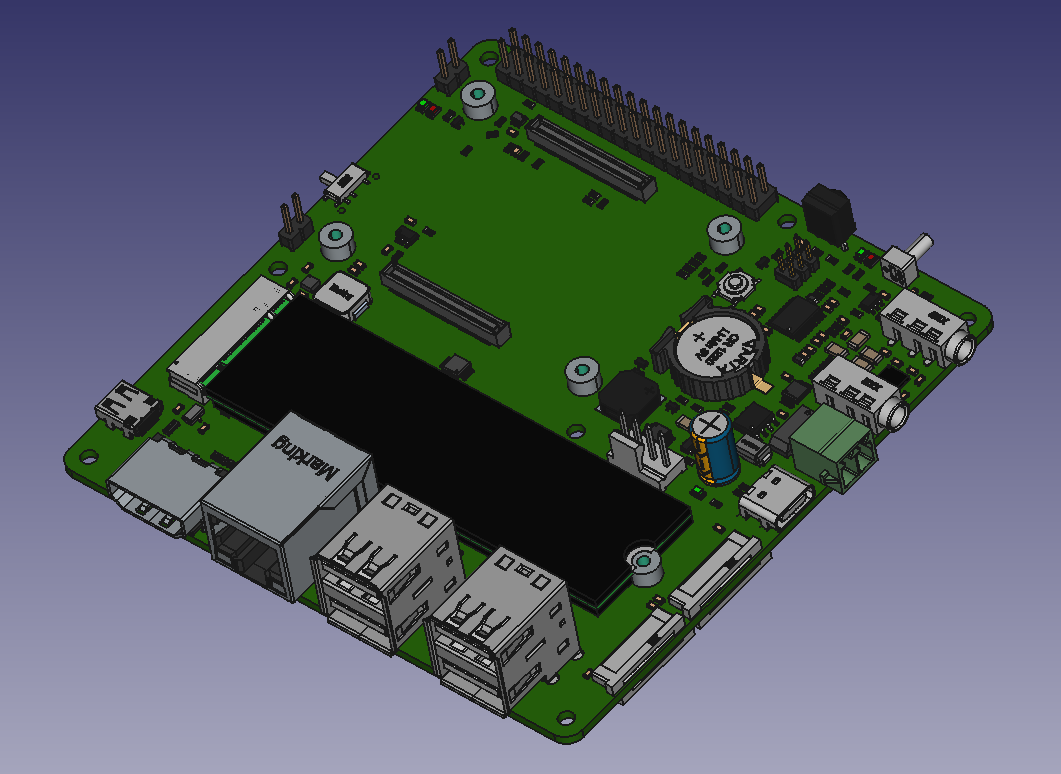Select the audio jack nearest the white plunger switch
Screen dimensions: 1061x774
pyautogui.click(x=928, y=329)
